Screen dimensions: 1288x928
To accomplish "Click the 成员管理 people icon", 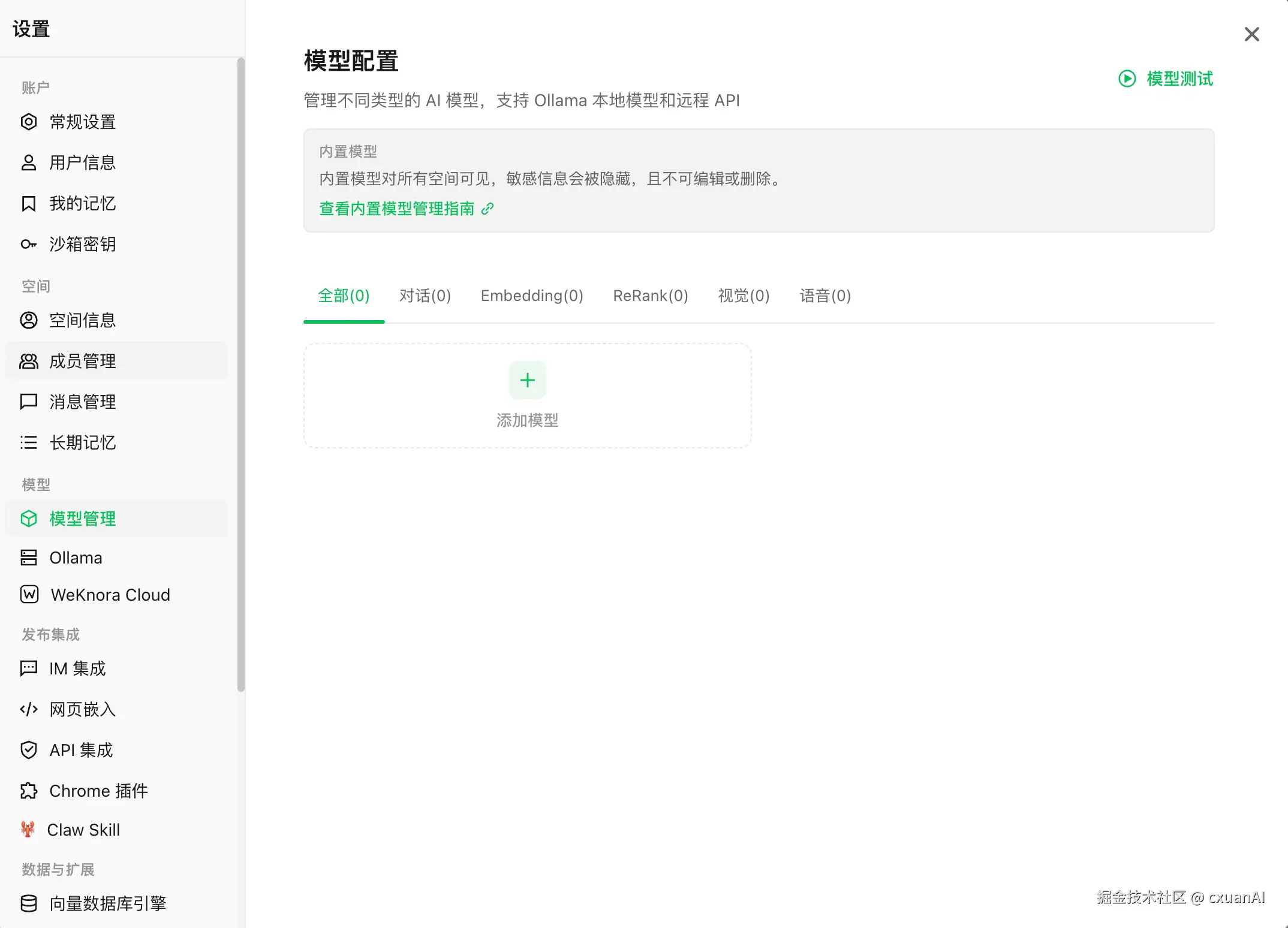I will (29, 361).
